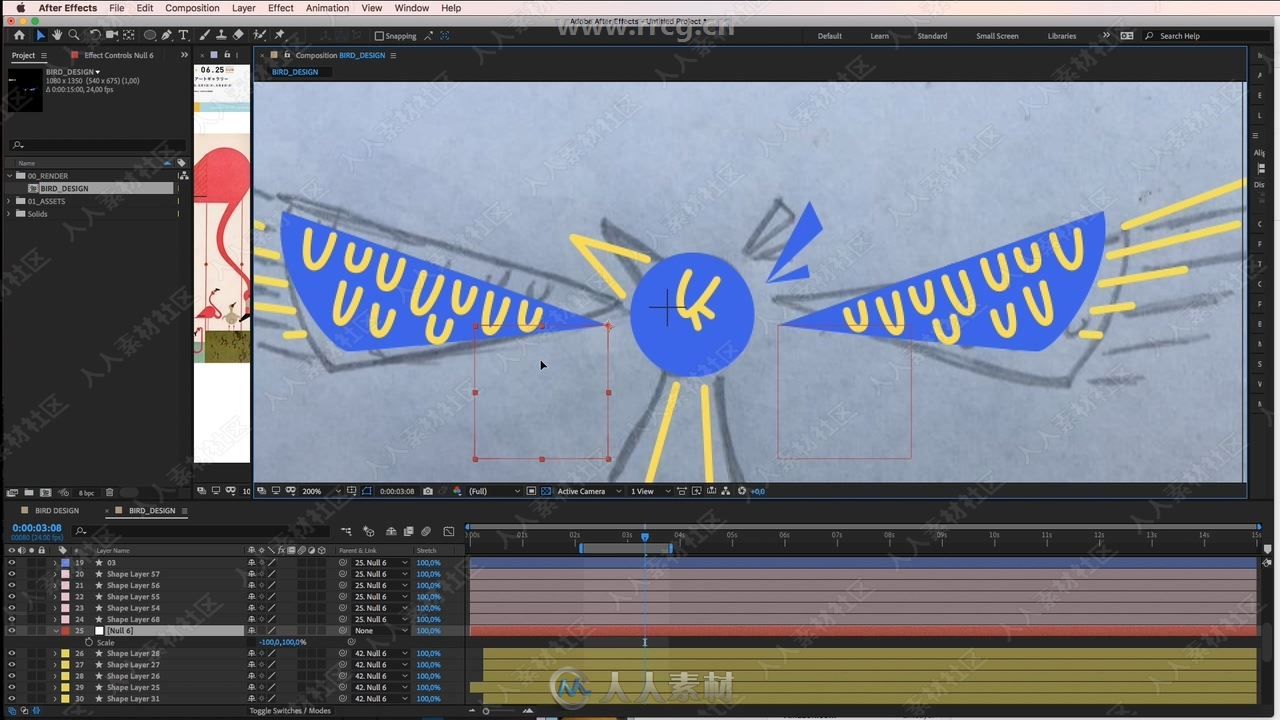This screenshot has height=720, width=1280.
Task: Click the yellow label color of layer 26
Action: (66, 653)
